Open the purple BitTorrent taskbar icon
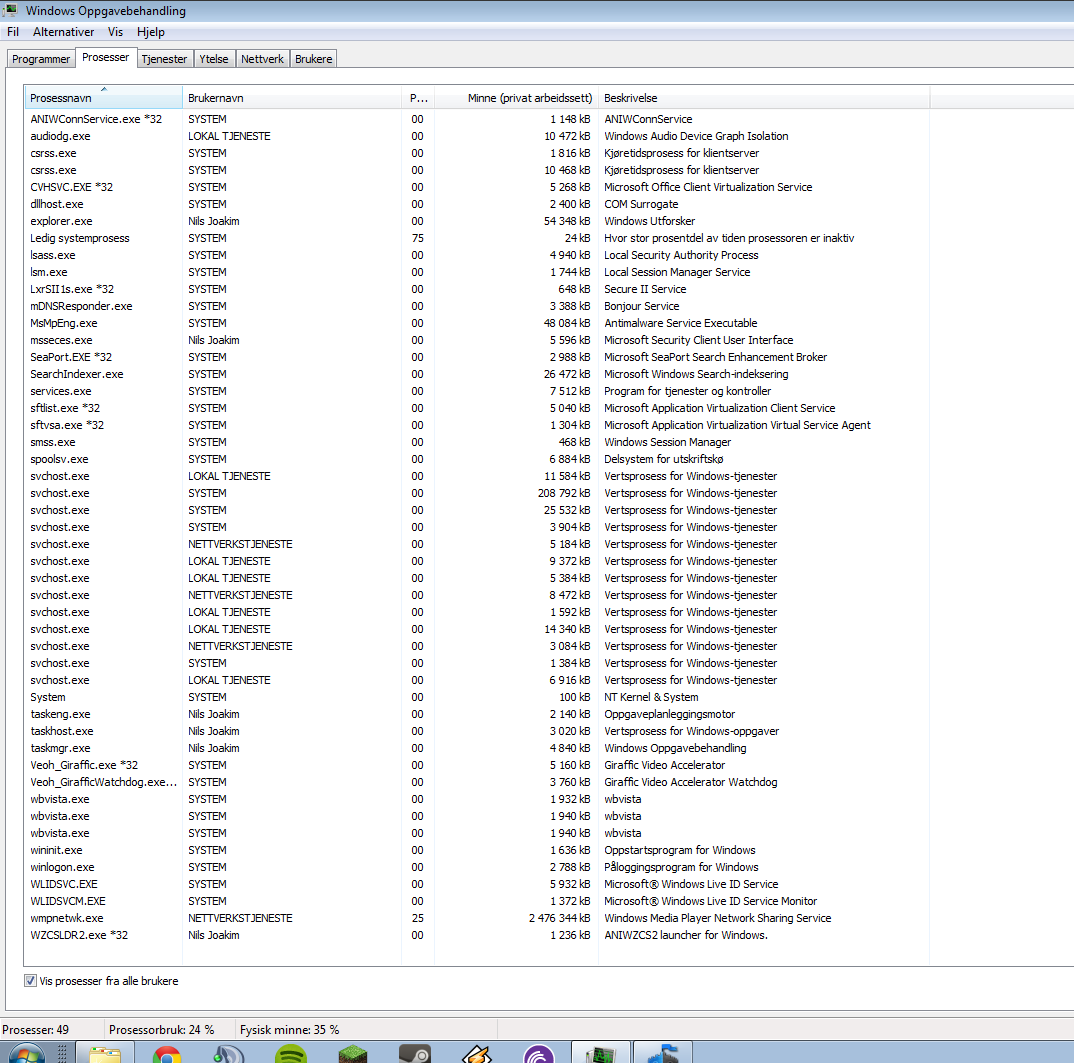 [x=538, y=1055]
